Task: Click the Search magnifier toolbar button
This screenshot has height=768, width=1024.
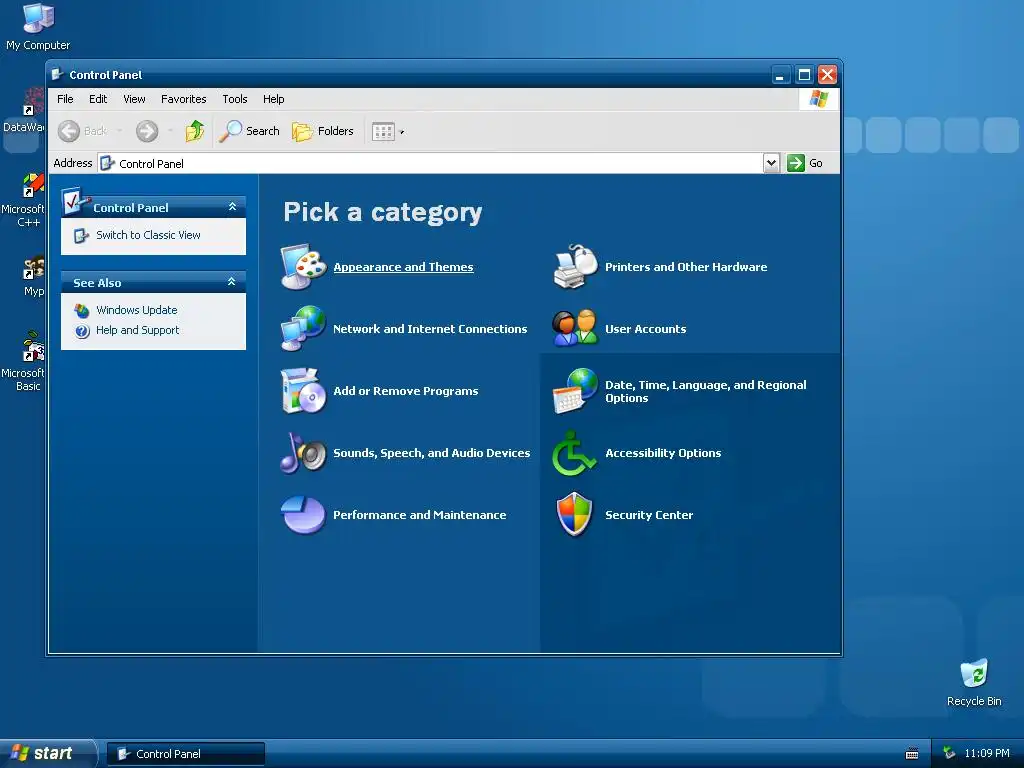Action: (249, 131)
